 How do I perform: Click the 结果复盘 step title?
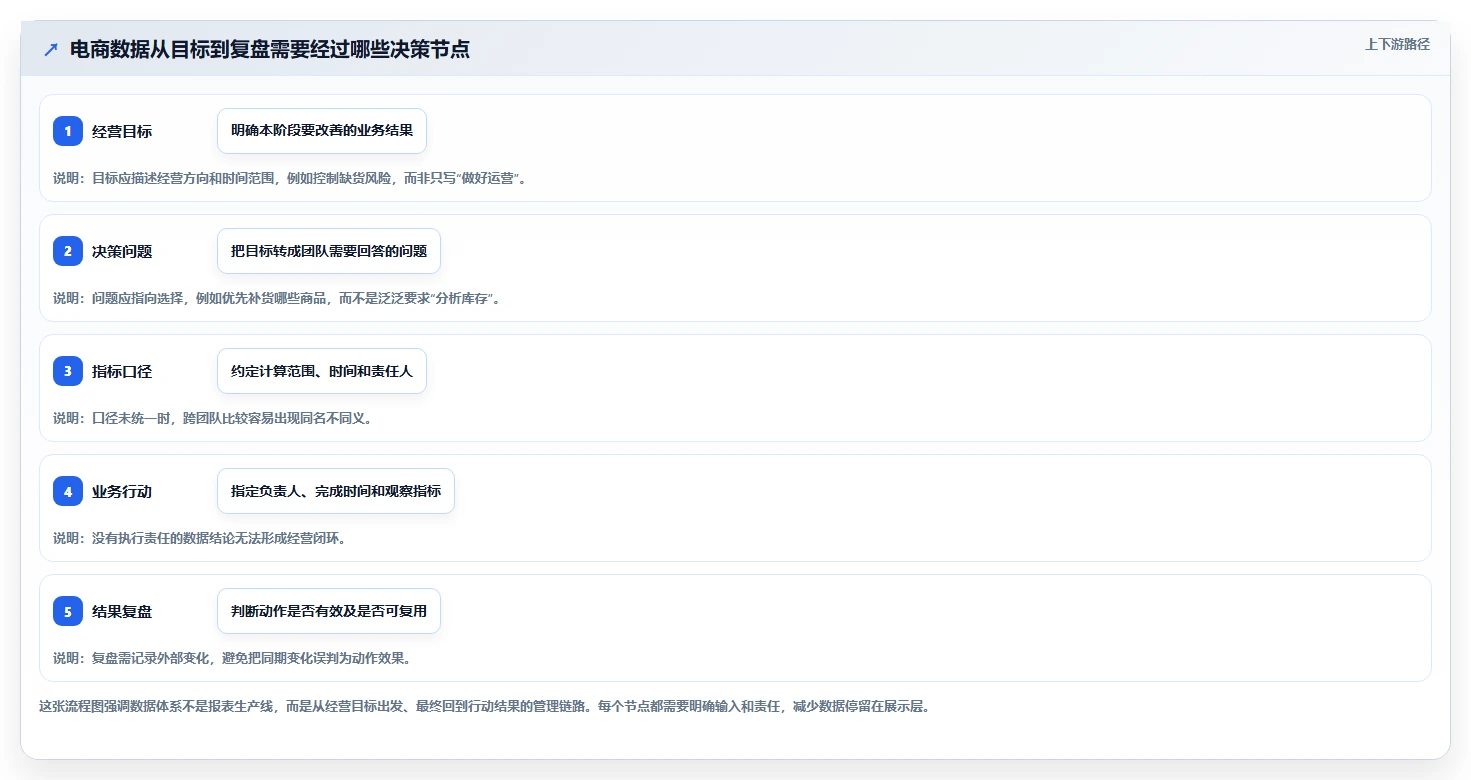click(122, 611)
